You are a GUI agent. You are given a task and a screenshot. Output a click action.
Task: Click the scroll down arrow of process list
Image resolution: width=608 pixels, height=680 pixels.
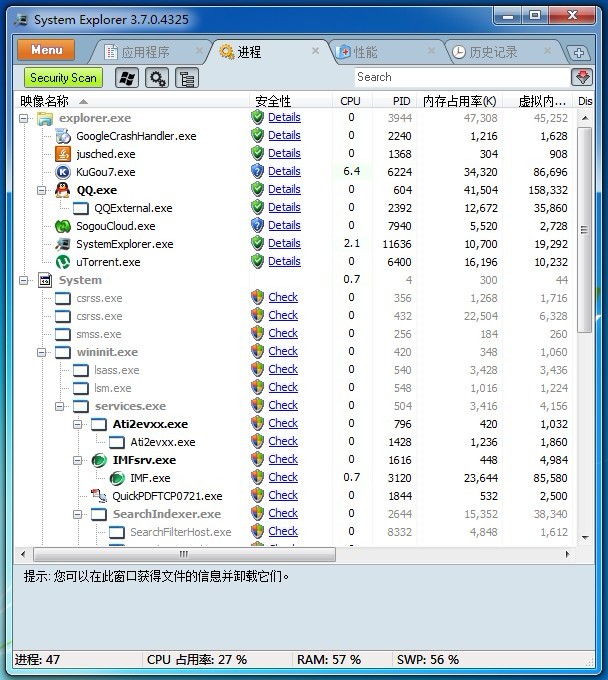[x=585, y=538]
